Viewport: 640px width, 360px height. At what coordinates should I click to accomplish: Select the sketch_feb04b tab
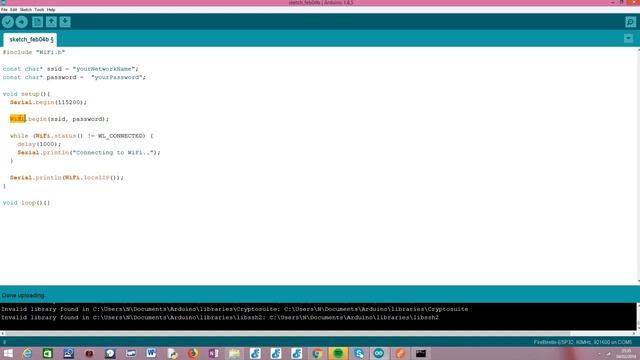tap(31, 40)
